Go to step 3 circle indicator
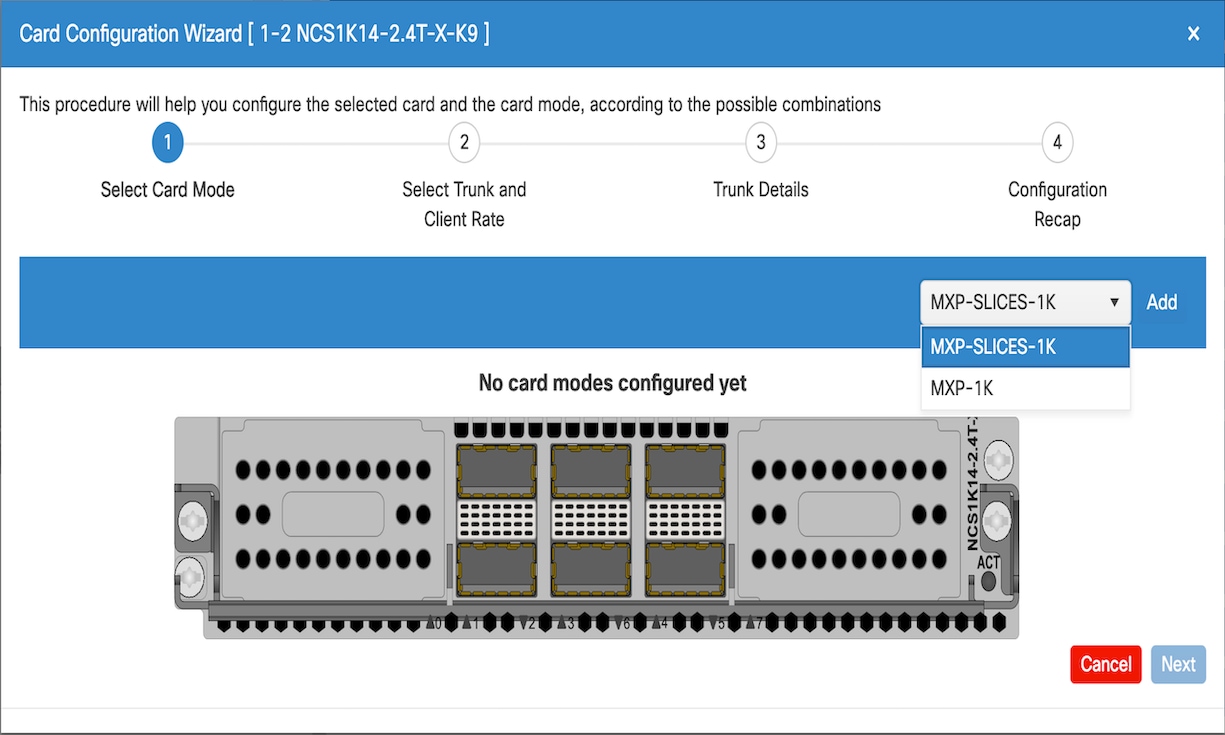The image size is (1225, 735). tap(761, 142)
